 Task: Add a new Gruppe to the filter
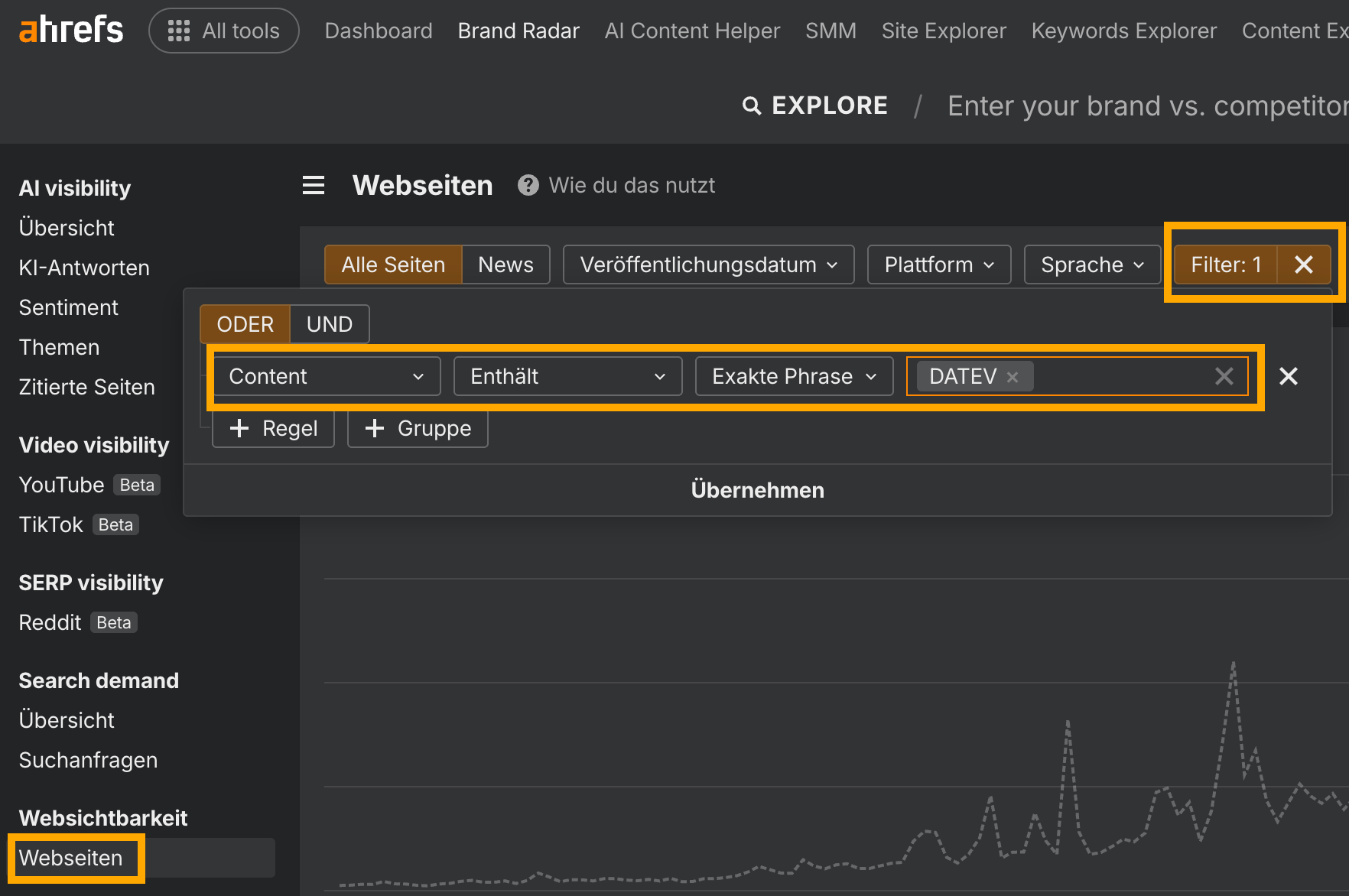tap(418, 428)
